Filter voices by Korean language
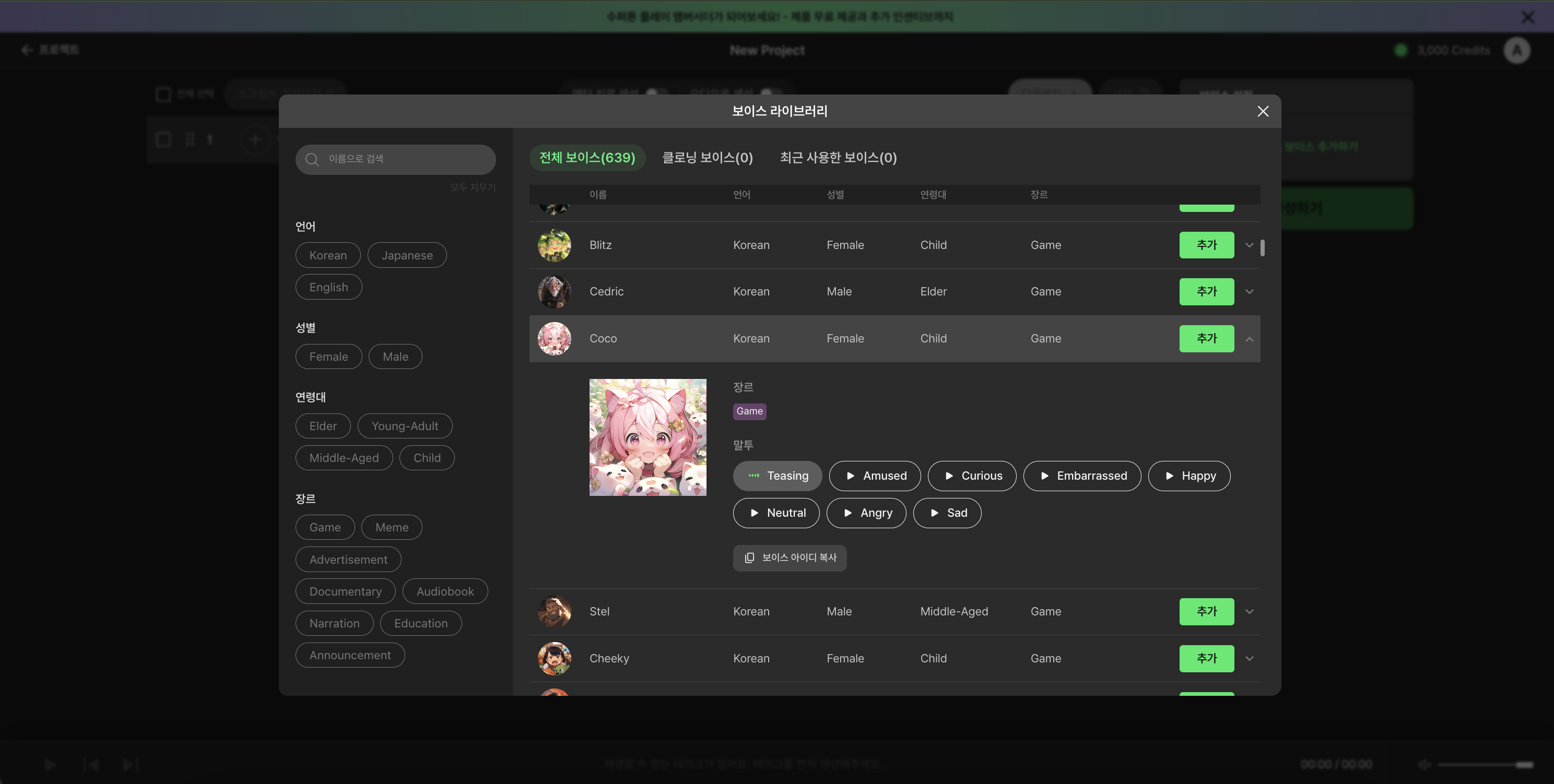The width and height of the screenshot is (1554, 784). click(328, 255)
